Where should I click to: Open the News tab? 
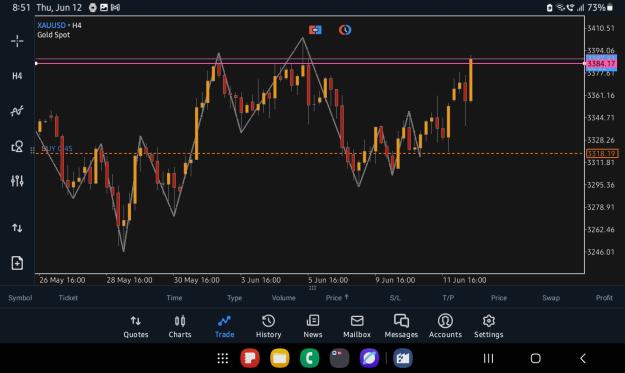click(313, 327)
